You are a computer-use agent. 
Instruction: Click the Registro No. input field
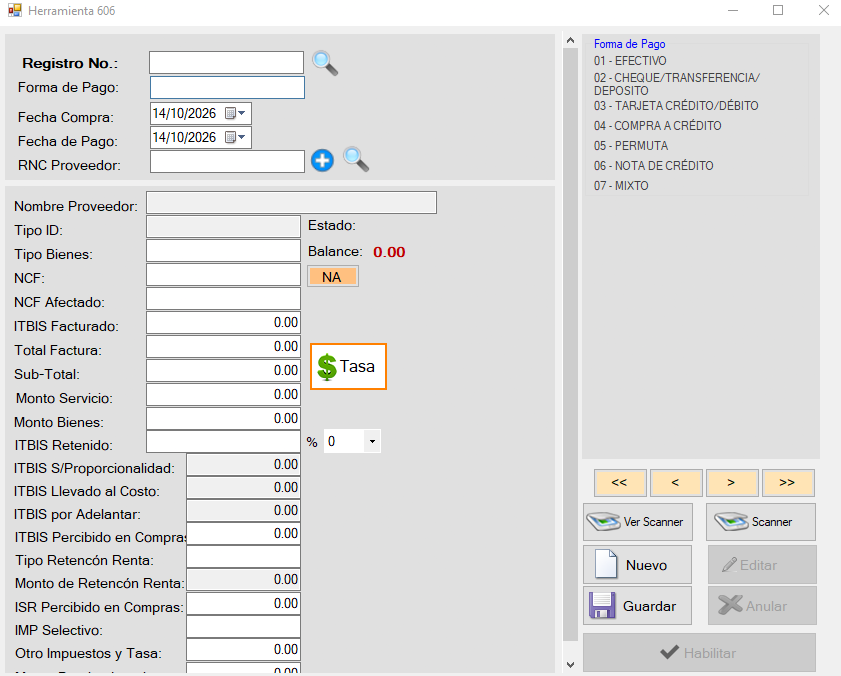[x=226, y=63]
